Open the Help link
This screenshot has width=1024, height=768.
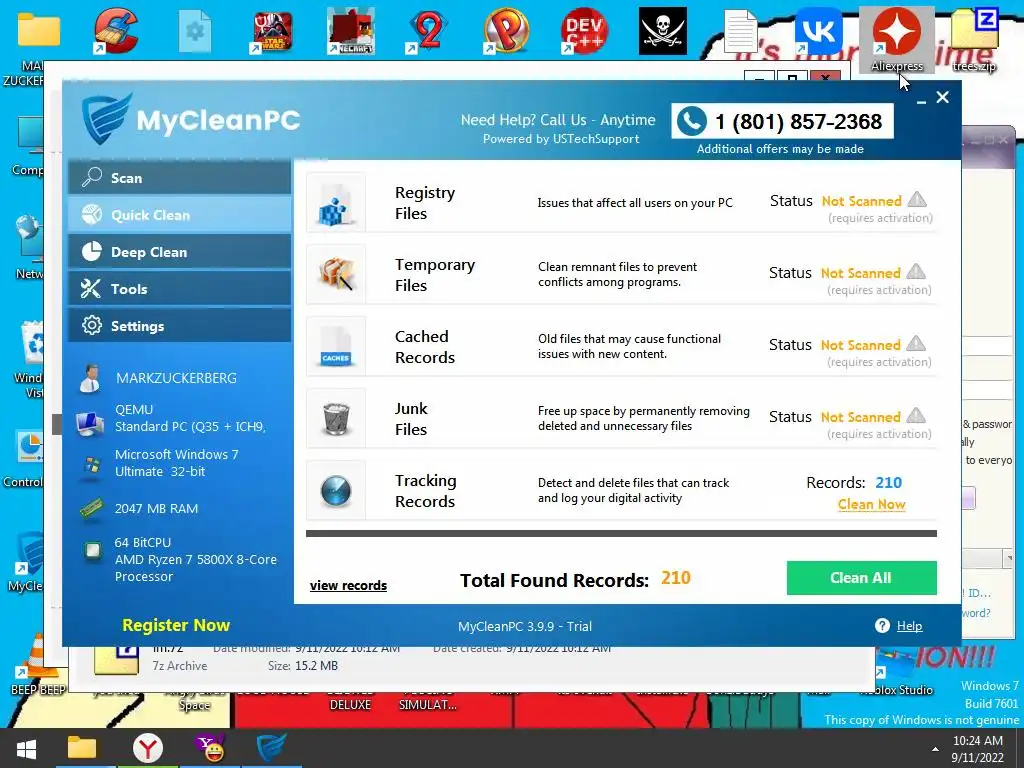click(909, 626)
